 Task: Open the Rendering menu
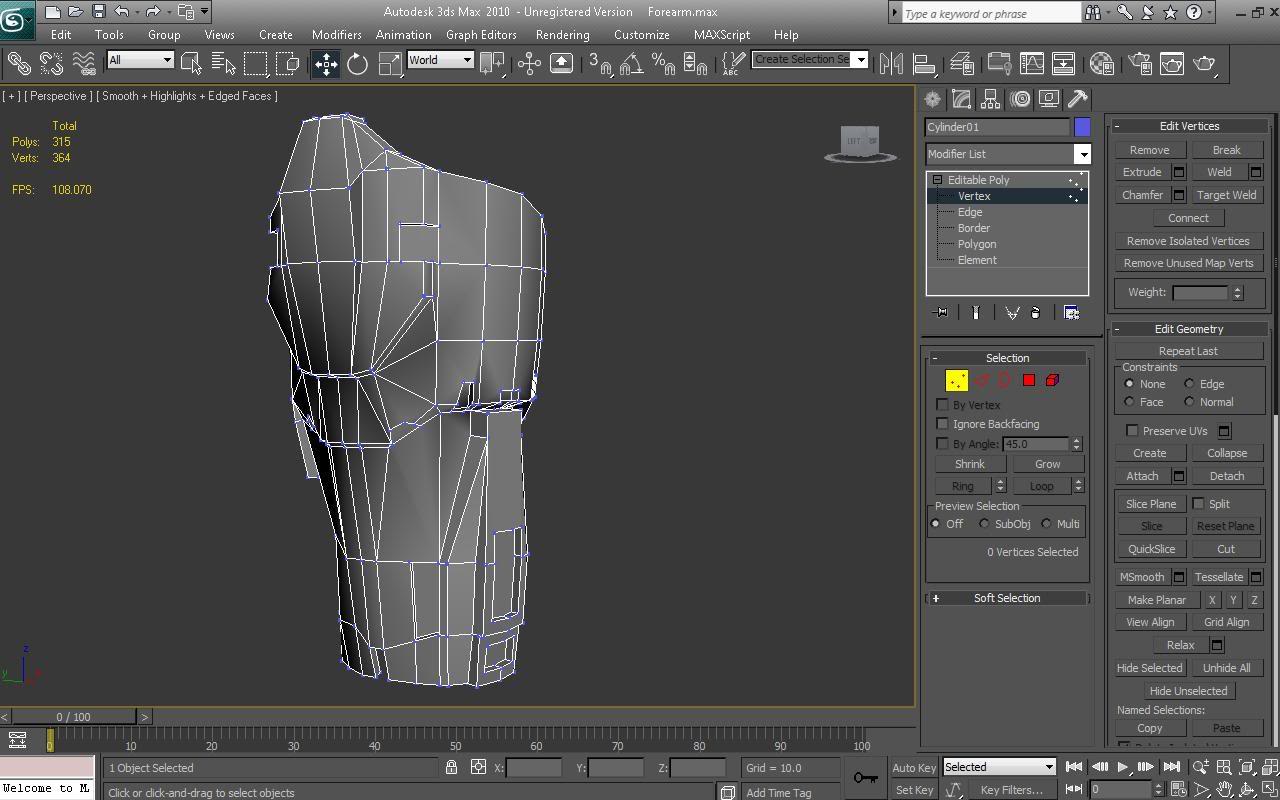(562, 34)
